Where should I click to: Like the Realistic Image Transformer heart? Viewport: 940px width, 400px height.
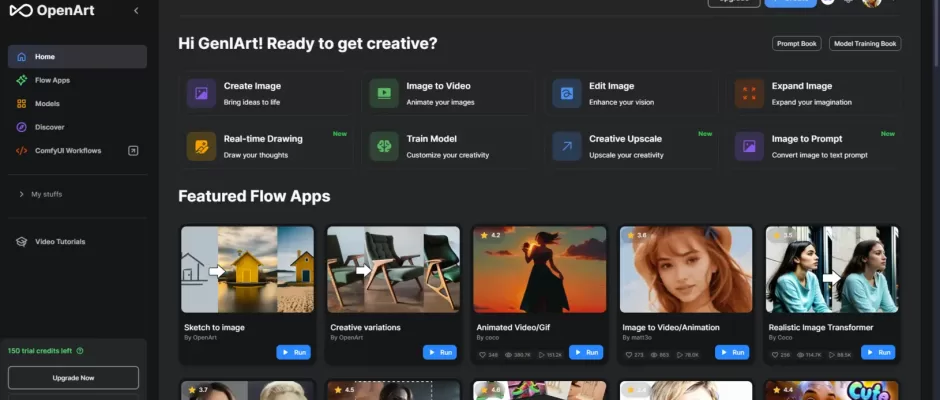775,355
